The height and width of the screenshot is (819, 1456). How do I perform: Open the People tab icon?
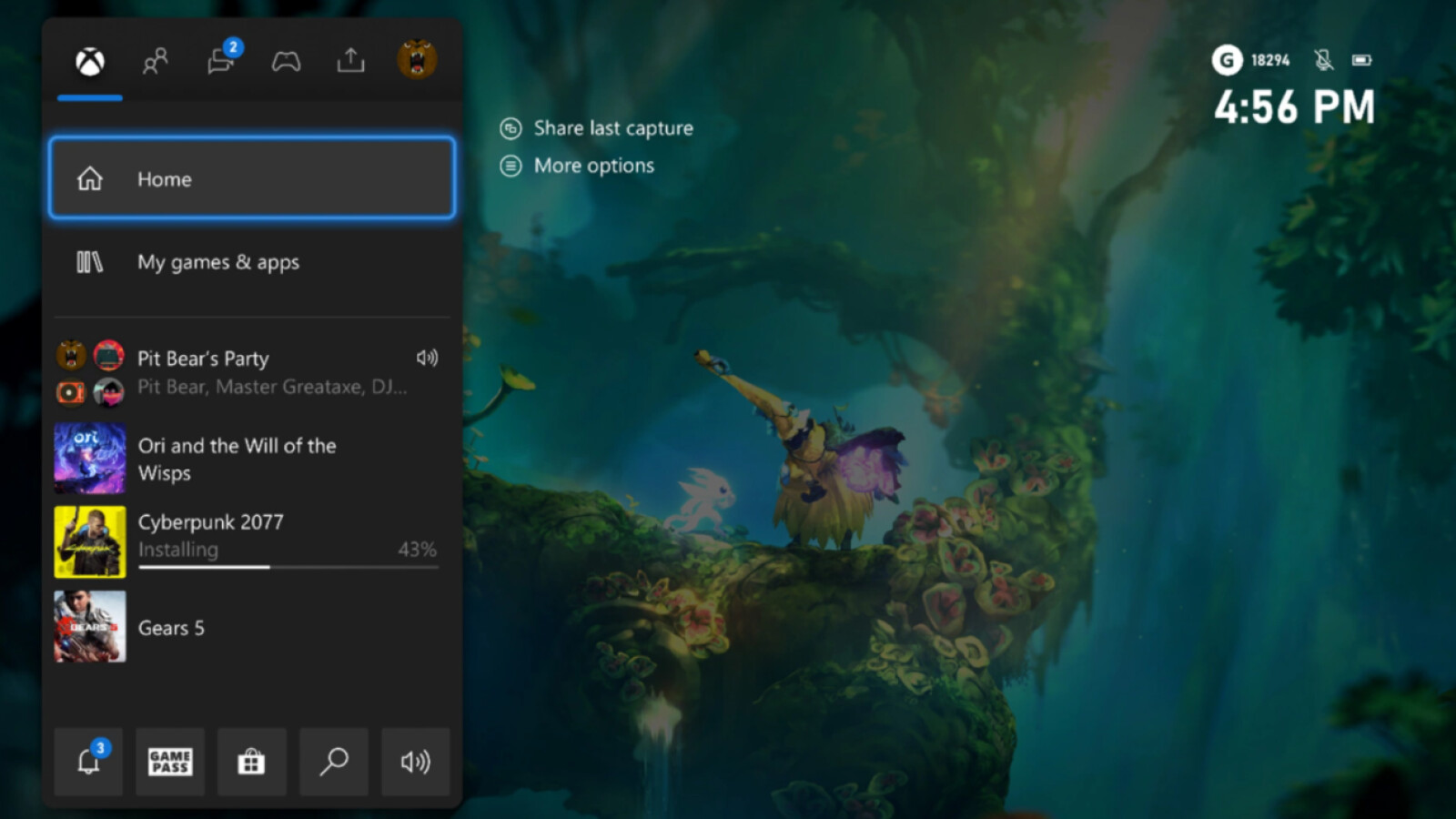tap(155, 62)
